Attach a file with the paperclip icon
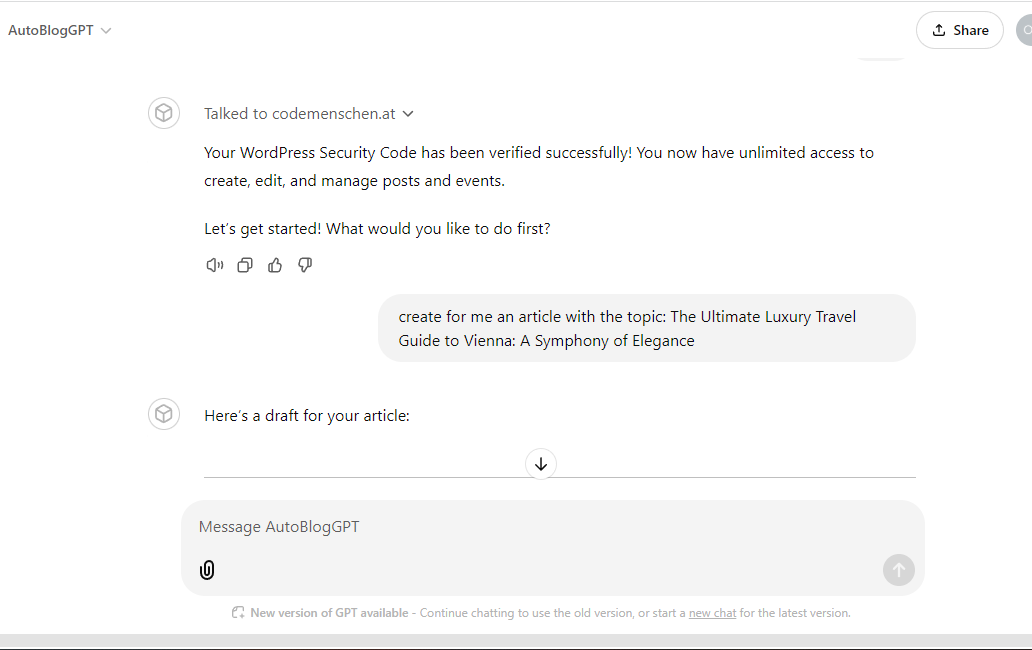Image resolution: width=1032 pixels, height=650 pixels. [x=207, y=570]
